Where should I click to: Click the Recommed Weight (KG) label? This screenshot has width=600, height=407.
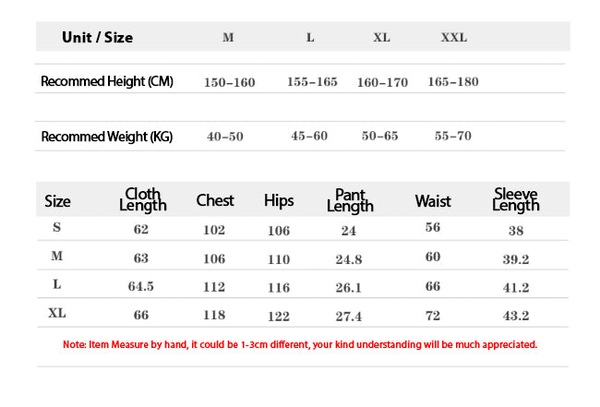[107, 137]
